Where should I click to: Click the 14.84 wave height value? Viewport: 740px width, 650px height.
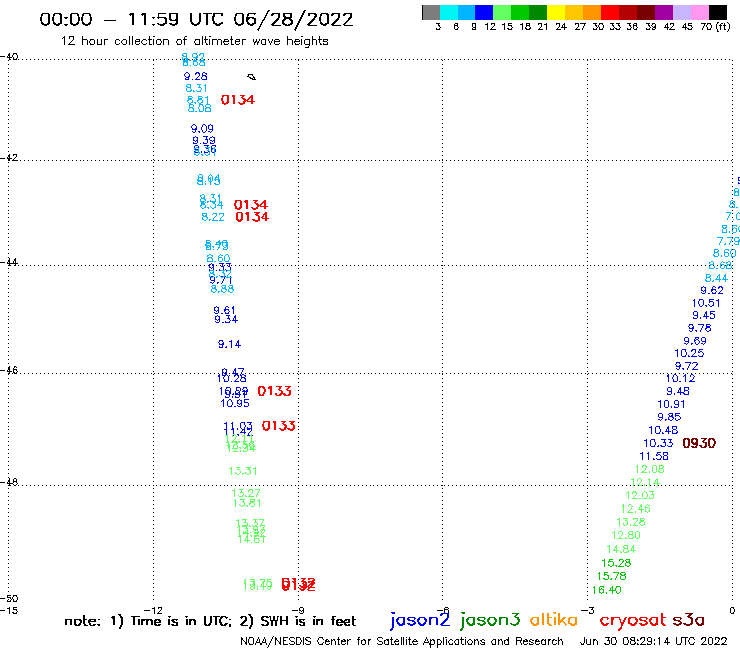(621, 549)
